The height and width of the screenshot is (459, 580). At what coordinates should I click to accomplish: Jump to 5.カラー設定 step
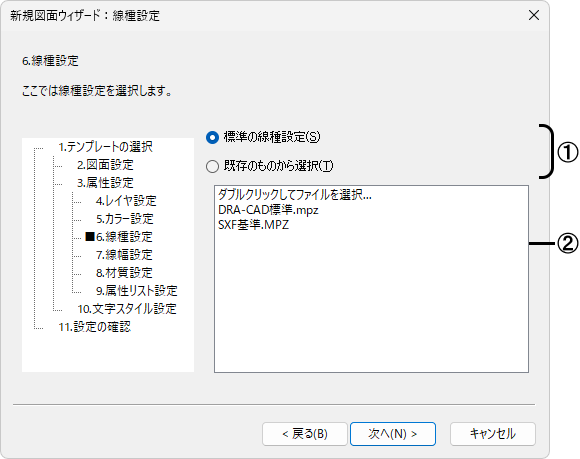pos(125,219)
